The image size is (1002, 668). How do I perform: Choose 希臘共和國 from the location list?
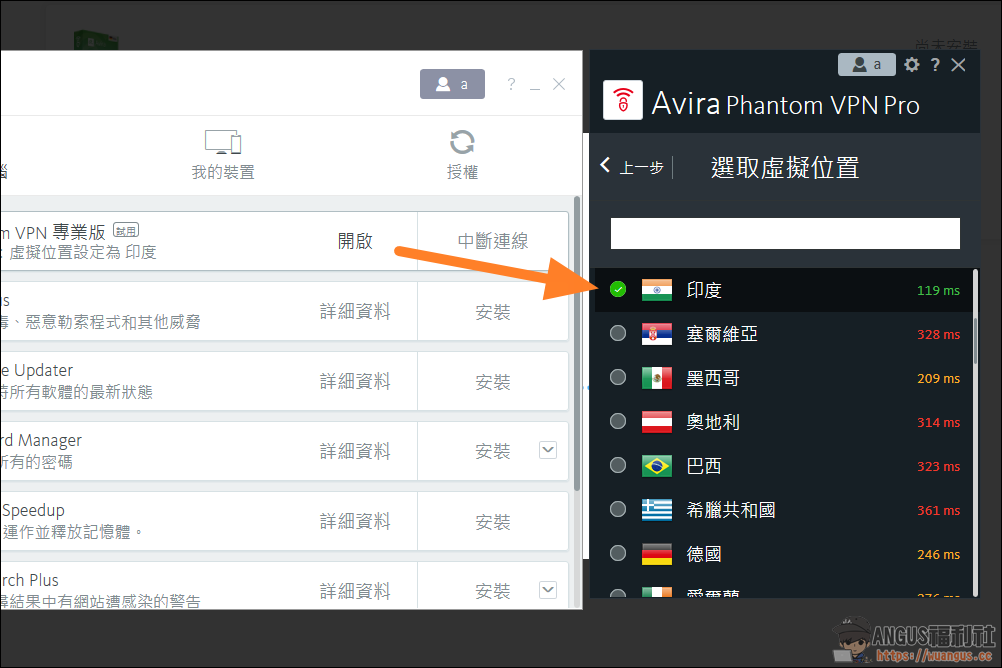[x=730, y=510]
